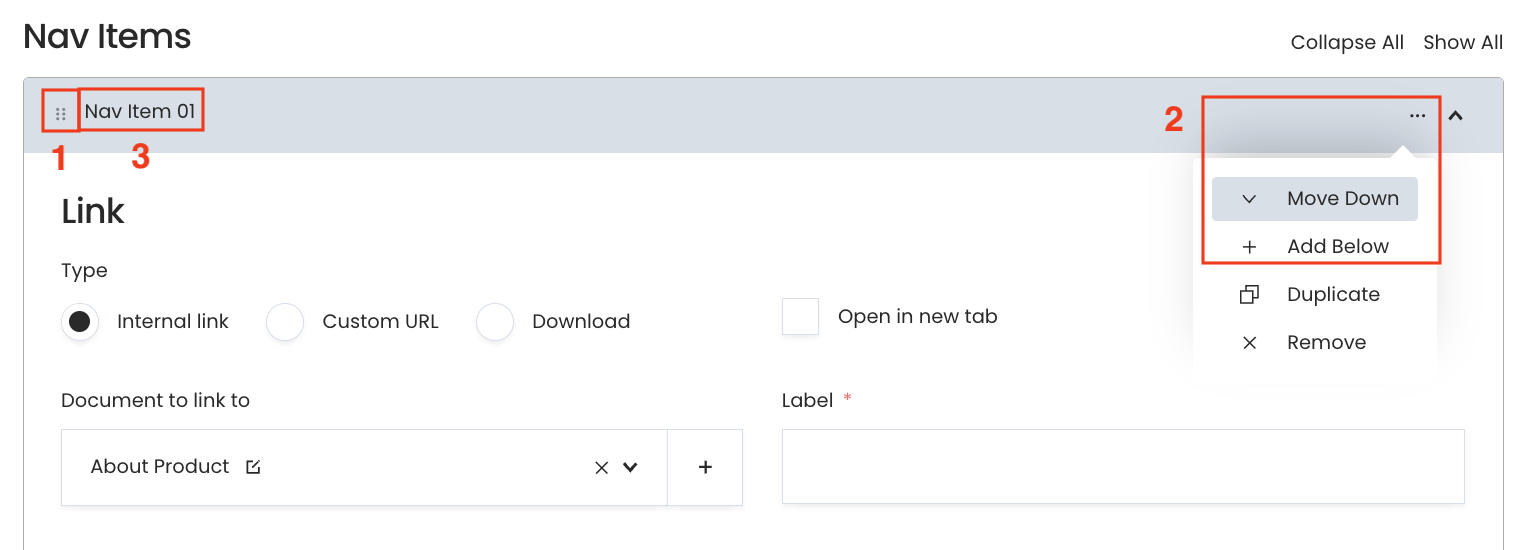Click edit icon beside About Product
The height and width of the screenshot is (550, 1530).
pos(253,467)
